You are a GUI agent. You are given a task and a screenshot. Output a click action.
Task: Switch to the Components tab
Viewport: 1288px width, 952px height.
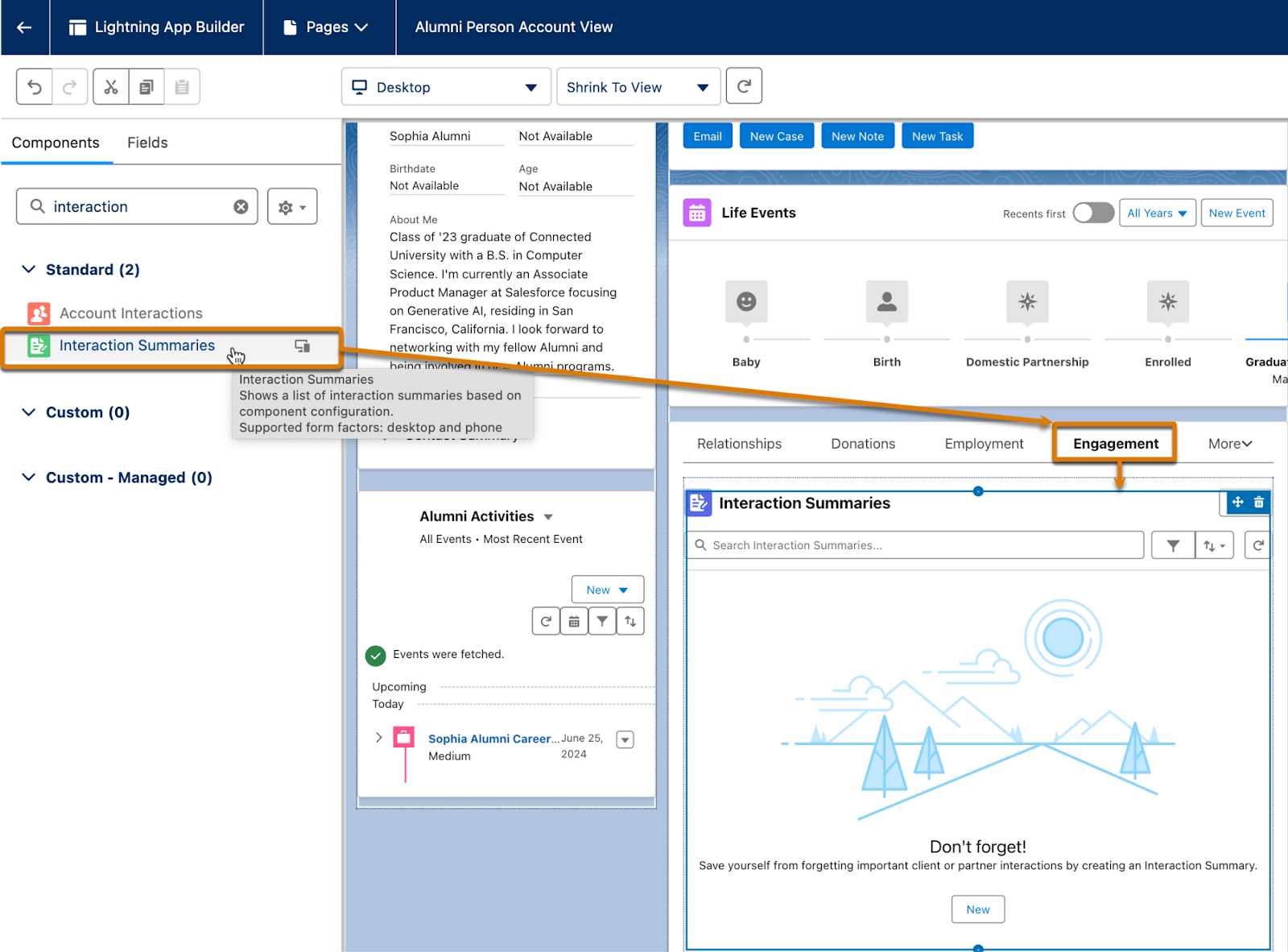(56, 143)
